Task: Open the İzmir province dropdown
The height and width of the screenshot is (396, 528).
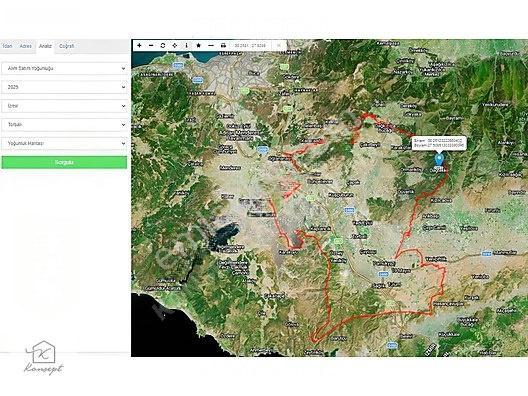Action: [64, 106]
